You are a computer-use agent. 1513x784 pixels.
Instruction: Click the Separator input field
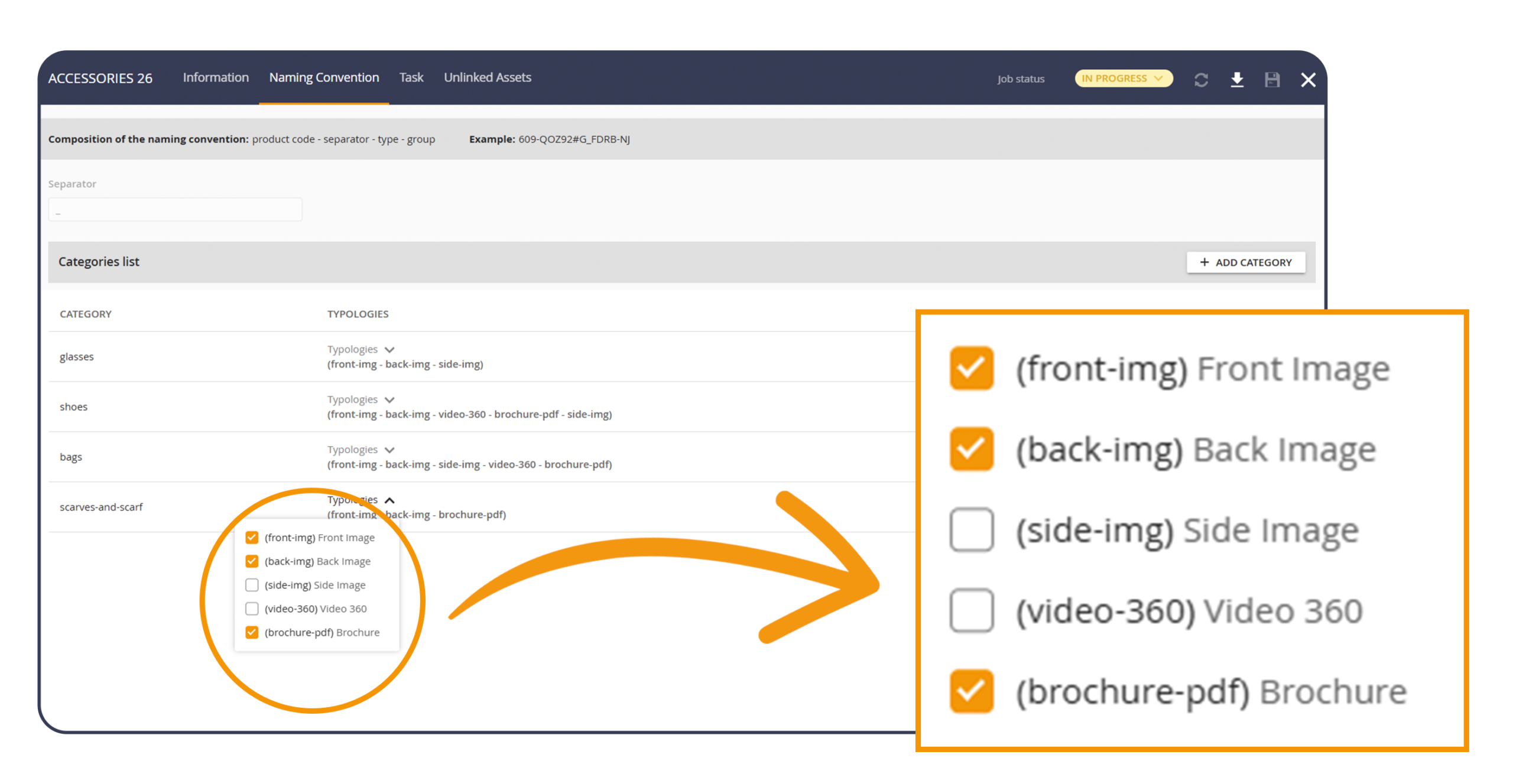pyautogui.click(x=175, y=210)
